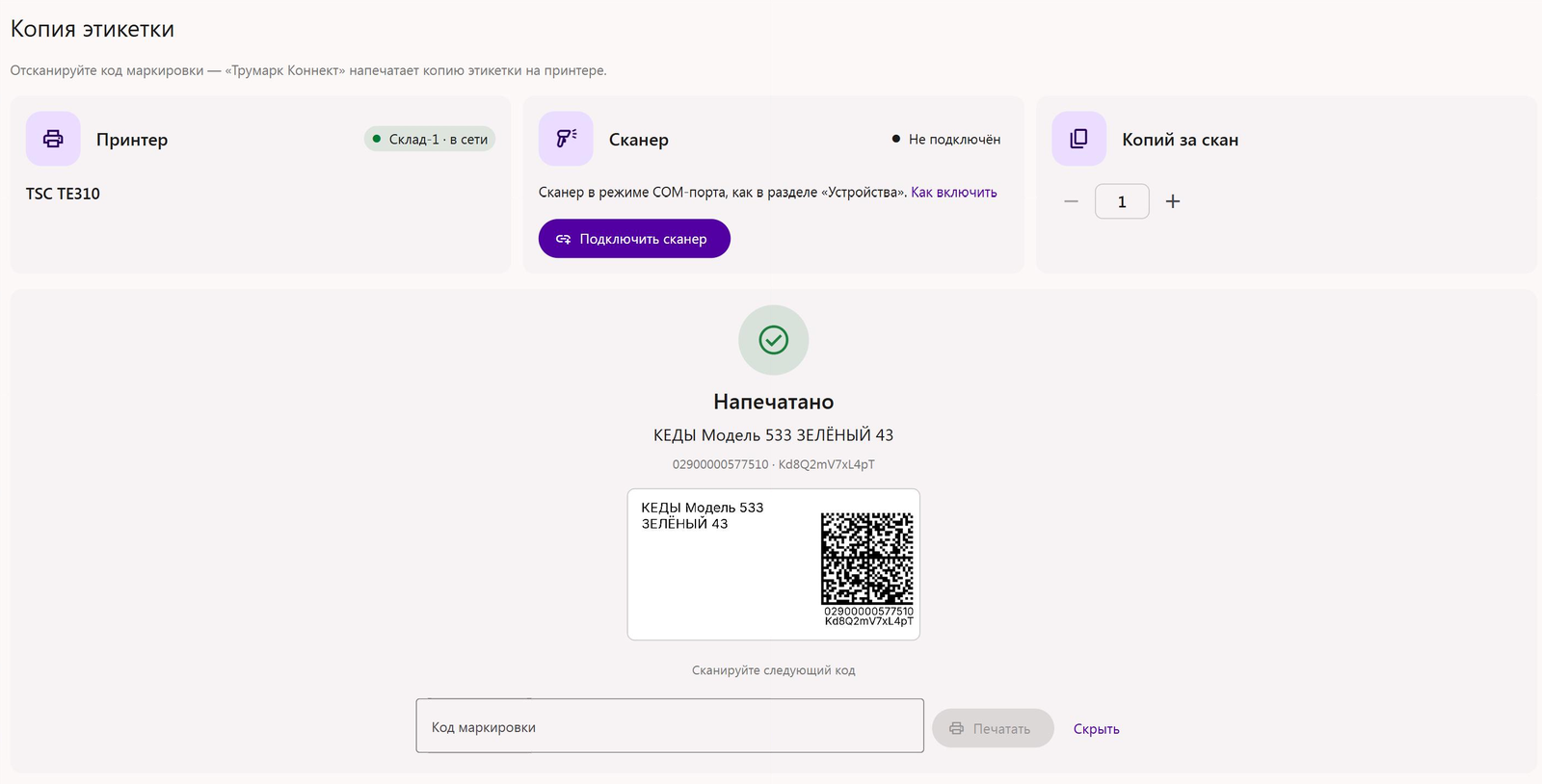Click the product title КЕДЫ Модель 533 ЗЕЛЁНЫЙ 43
This screenshot has height=784, width=1542.
click(x=773, y=435)
